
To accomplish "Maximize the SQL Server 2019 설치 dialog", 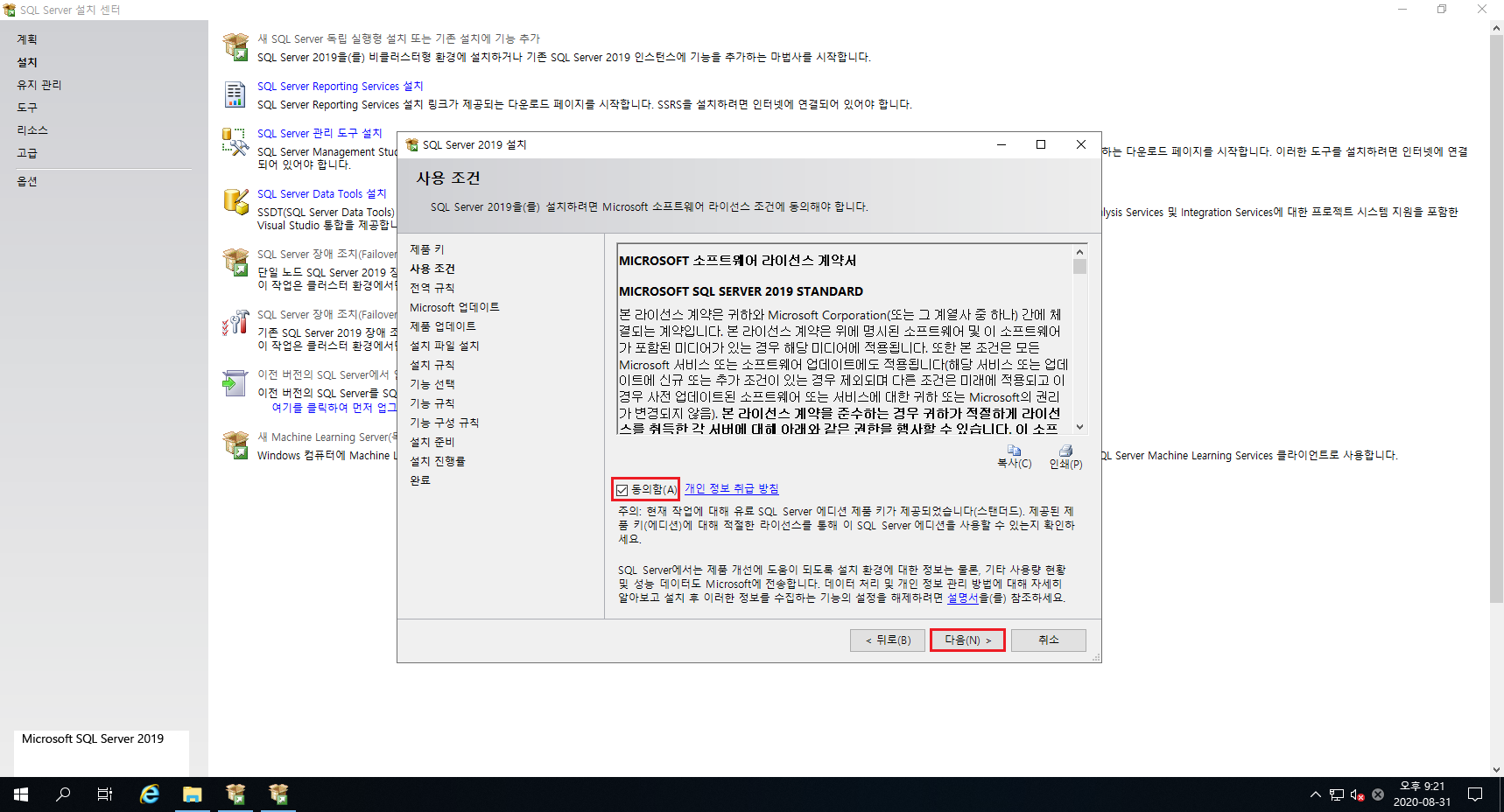I will [1041, 144].
